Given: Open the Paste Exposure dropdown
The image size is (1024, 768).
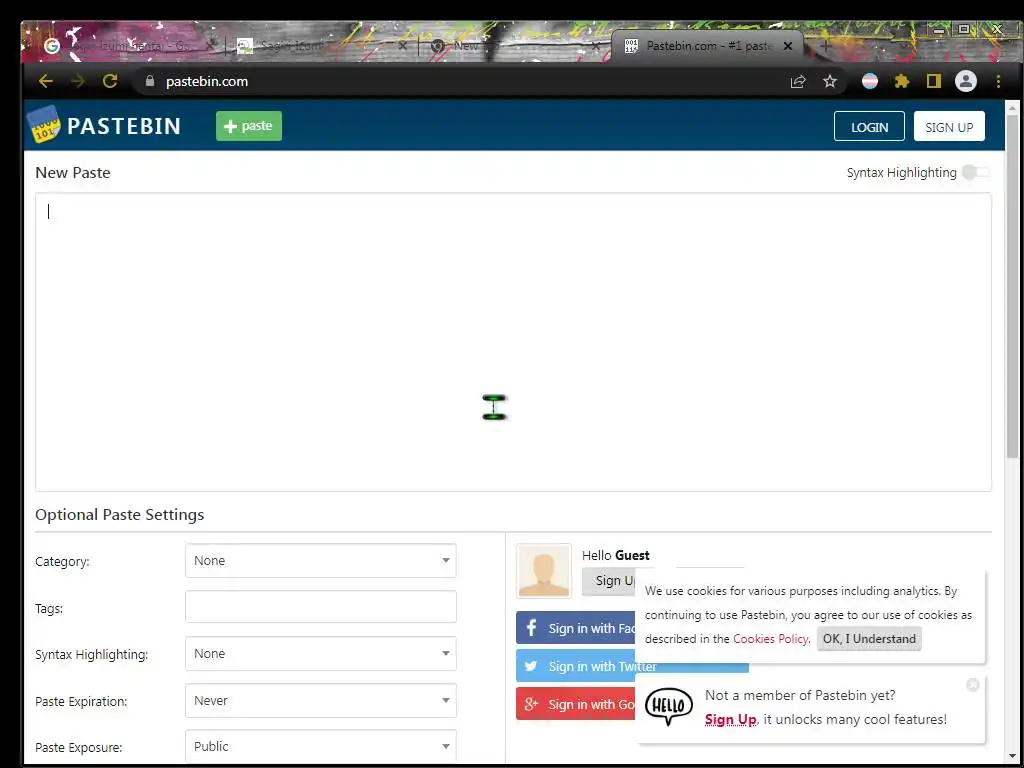Looking at the screenshot, I should pyautogui.click(x=321, y=746).
